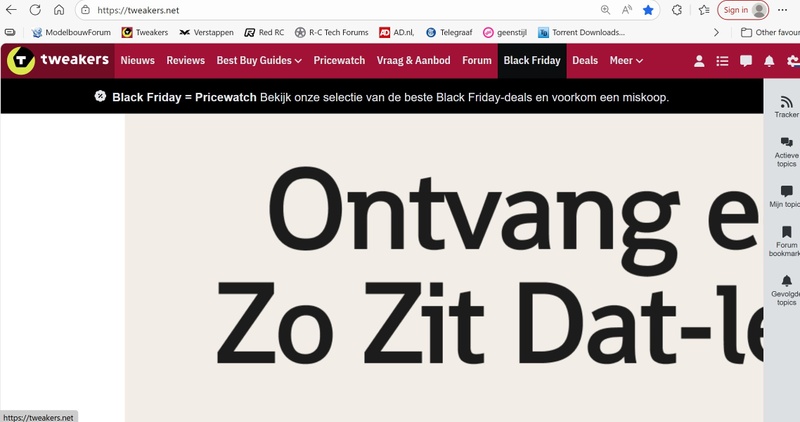Click the Black Friday = Pricewatch banner
This screenshot has height=422, width=800.
[382, 96]
